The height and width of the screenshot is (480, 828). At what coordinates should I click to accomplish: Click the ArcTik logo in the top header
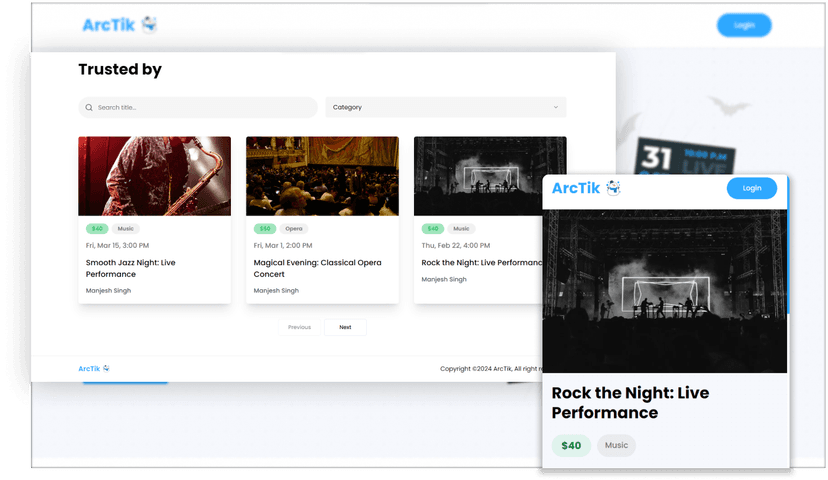(x=119, y=24)
